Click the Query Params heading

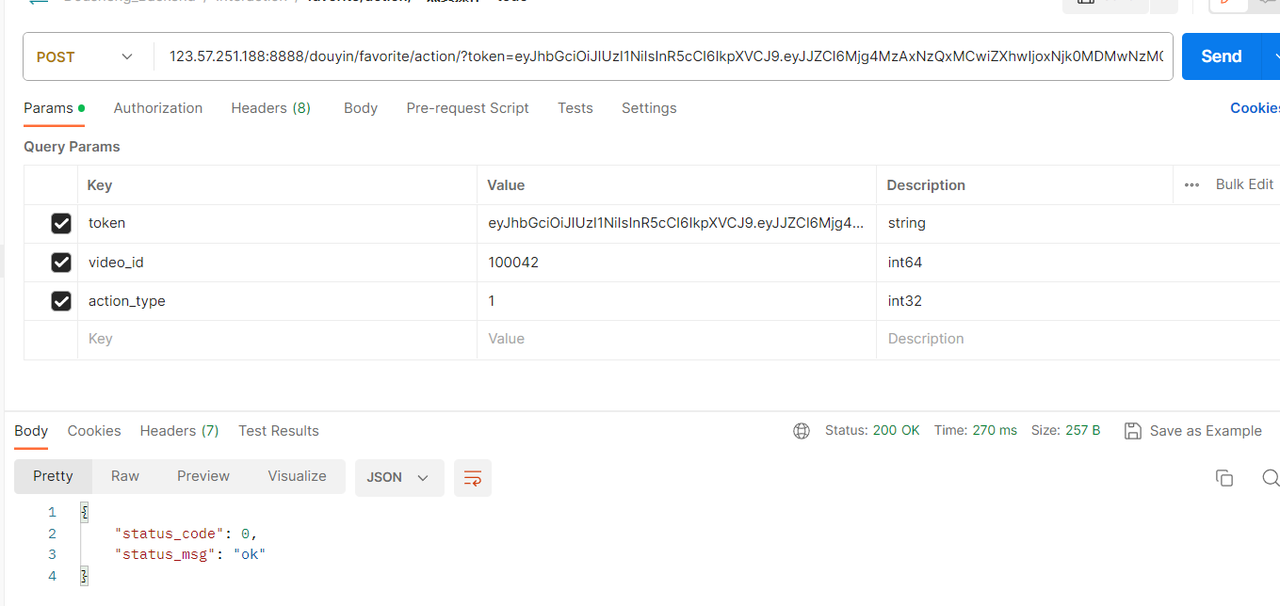click(72, 147)
